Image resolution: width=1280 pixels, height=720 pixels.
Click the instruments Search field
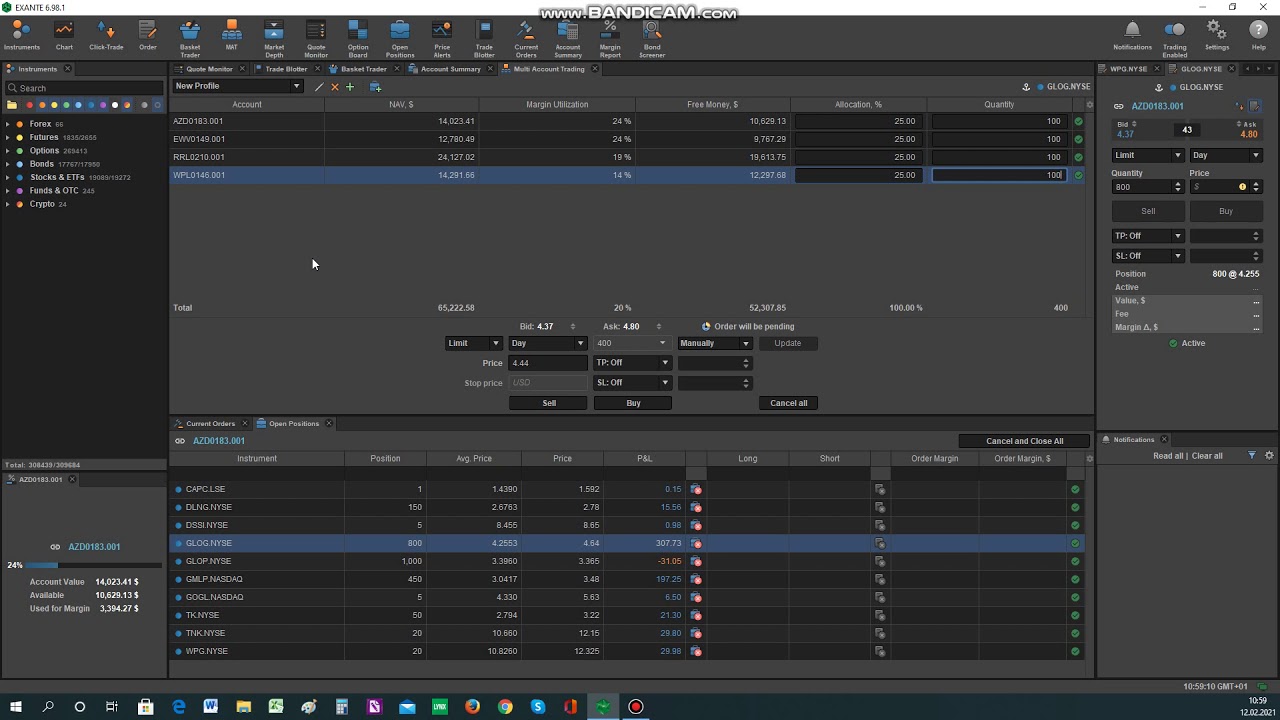[x=84, y=88]
